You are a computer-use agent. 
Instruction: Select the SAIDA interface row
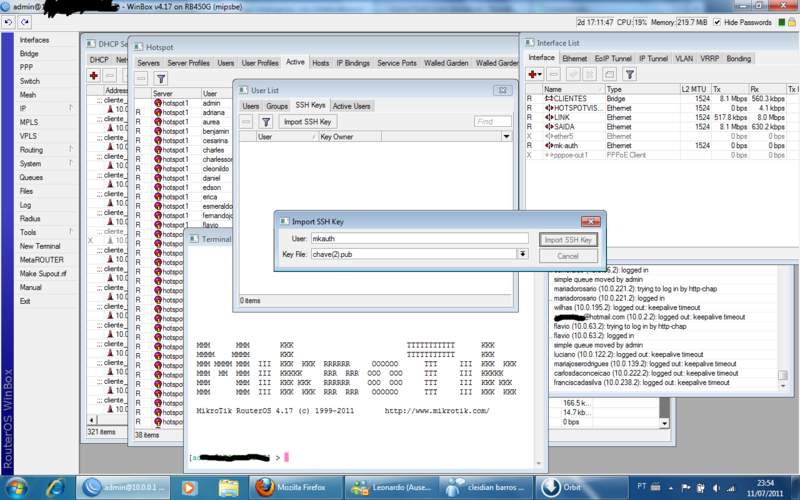point(661,127)
